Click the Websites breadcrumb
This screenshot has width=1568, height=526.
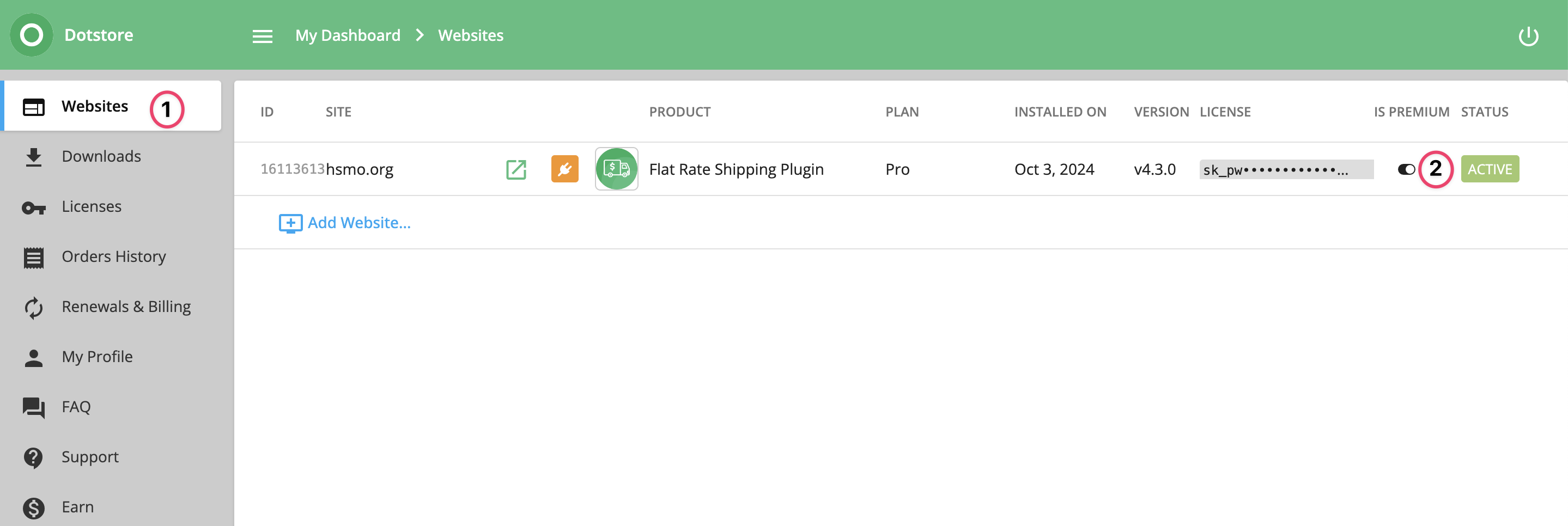pos(471,35)
